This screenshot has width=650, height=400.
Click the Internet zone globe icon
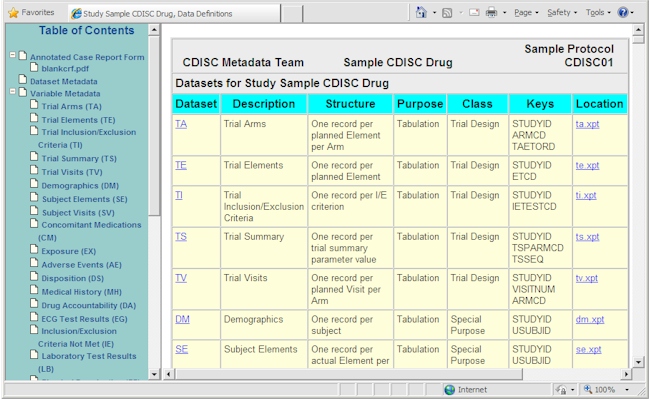449,390
